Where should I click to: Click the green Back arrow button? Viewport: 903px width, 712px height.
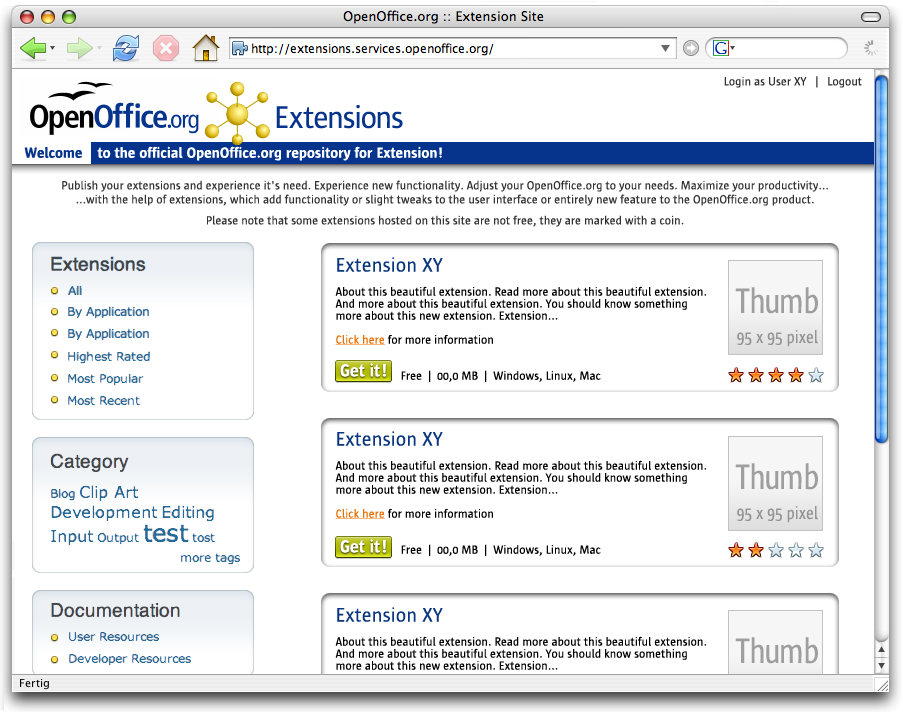click(x=32, y=47)
